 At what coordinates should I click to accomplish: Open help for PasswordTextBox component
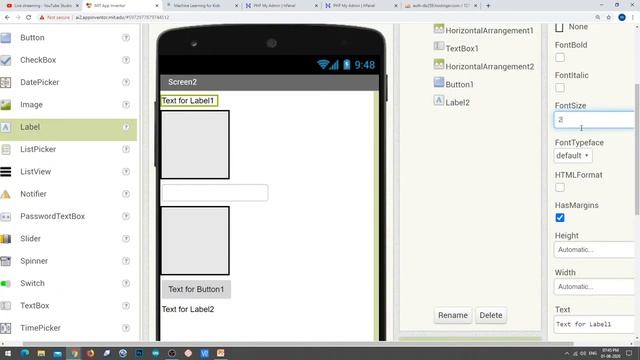pyautogui.click(x=126, y=216)
